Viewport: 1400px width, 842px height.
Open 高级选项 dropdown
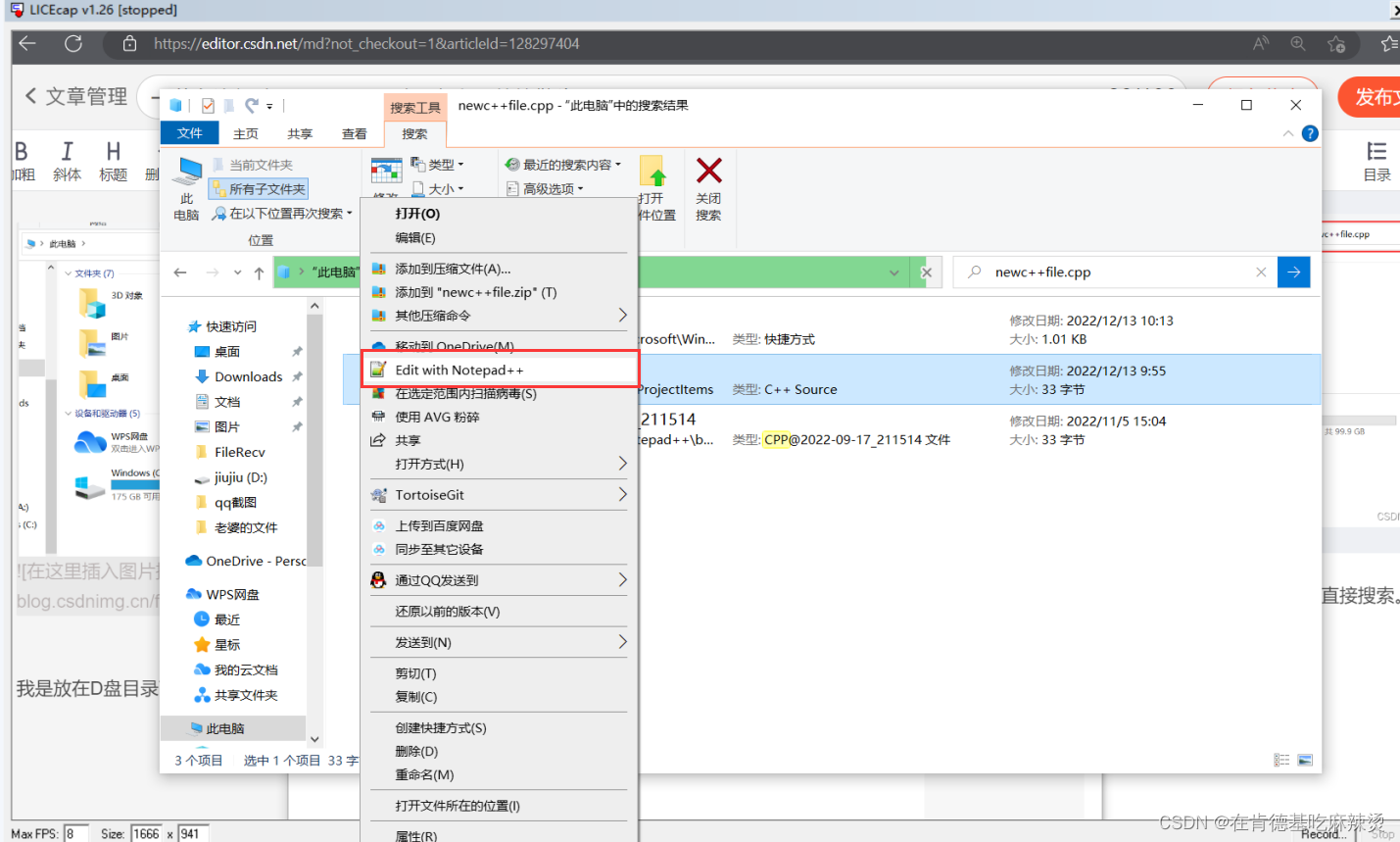(545, 188)
